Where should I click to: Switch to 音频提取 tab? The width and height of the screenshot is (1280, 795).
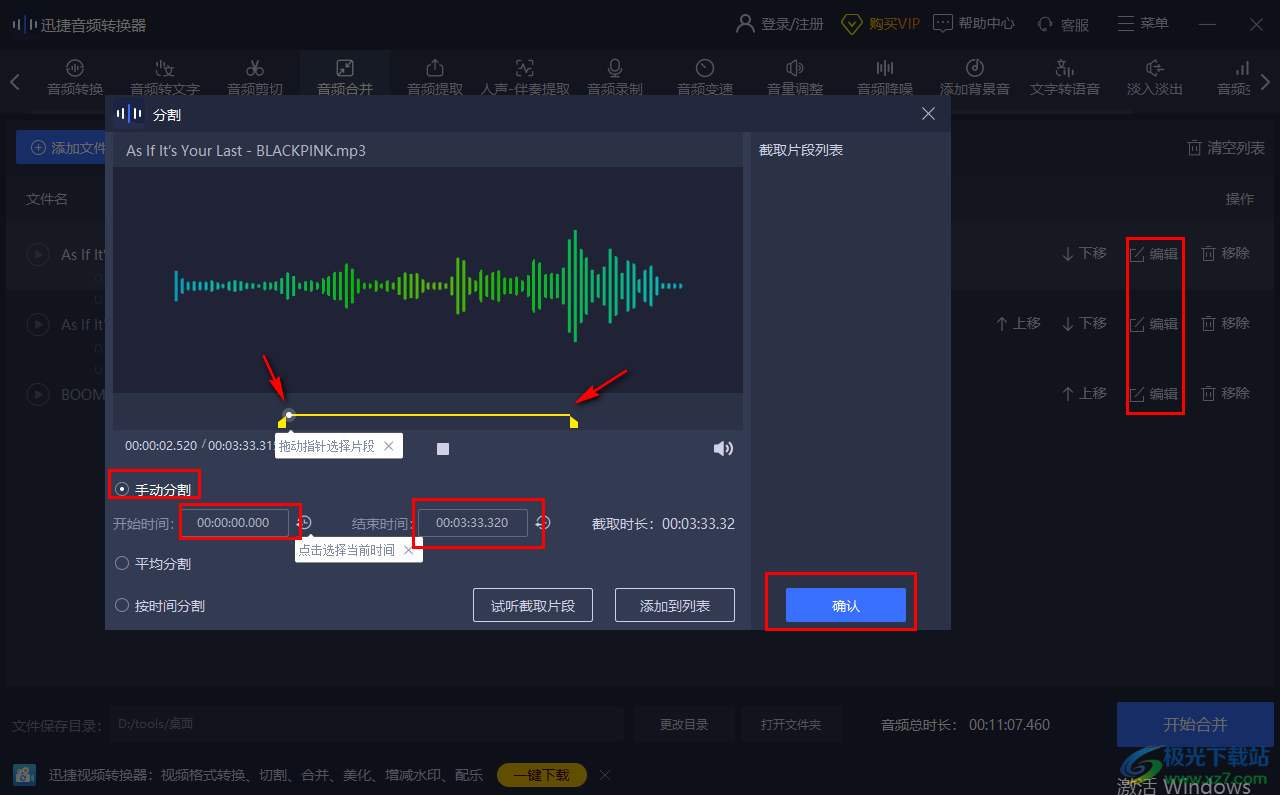click(x=435, y=78)
